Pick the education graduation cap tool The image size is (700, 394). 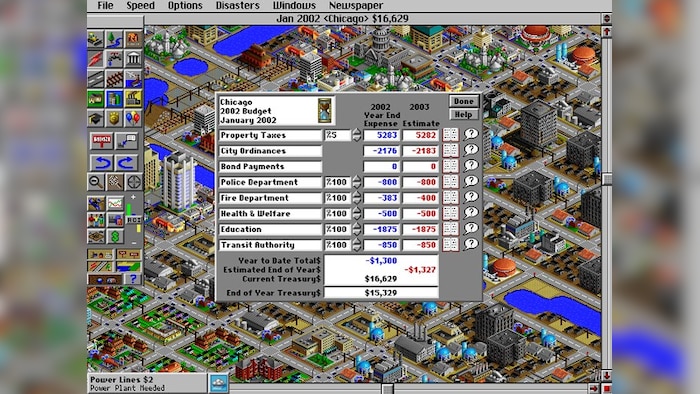tap(96, 119)
